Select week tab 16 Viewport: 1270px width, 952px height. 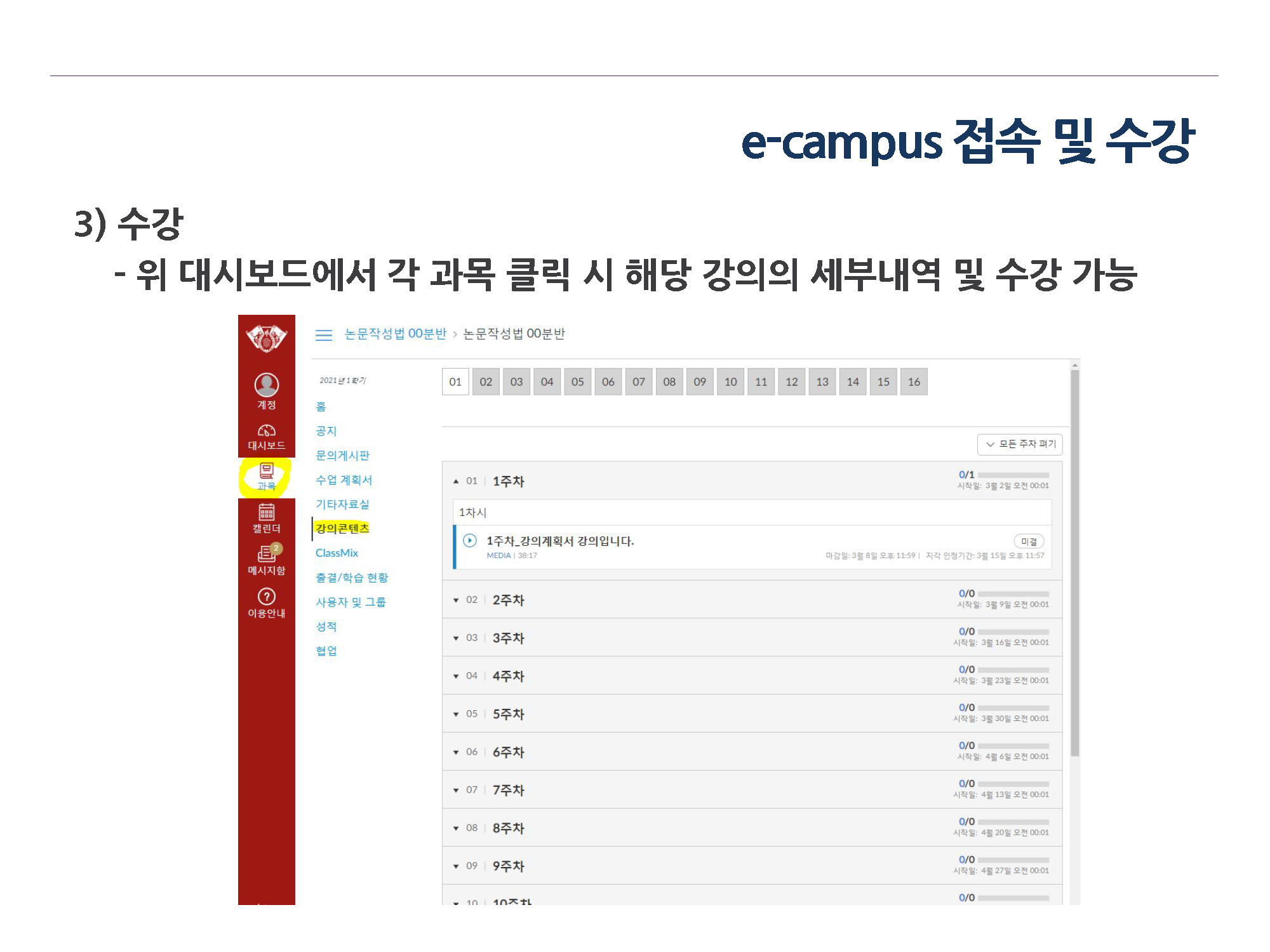click(914, 382)
